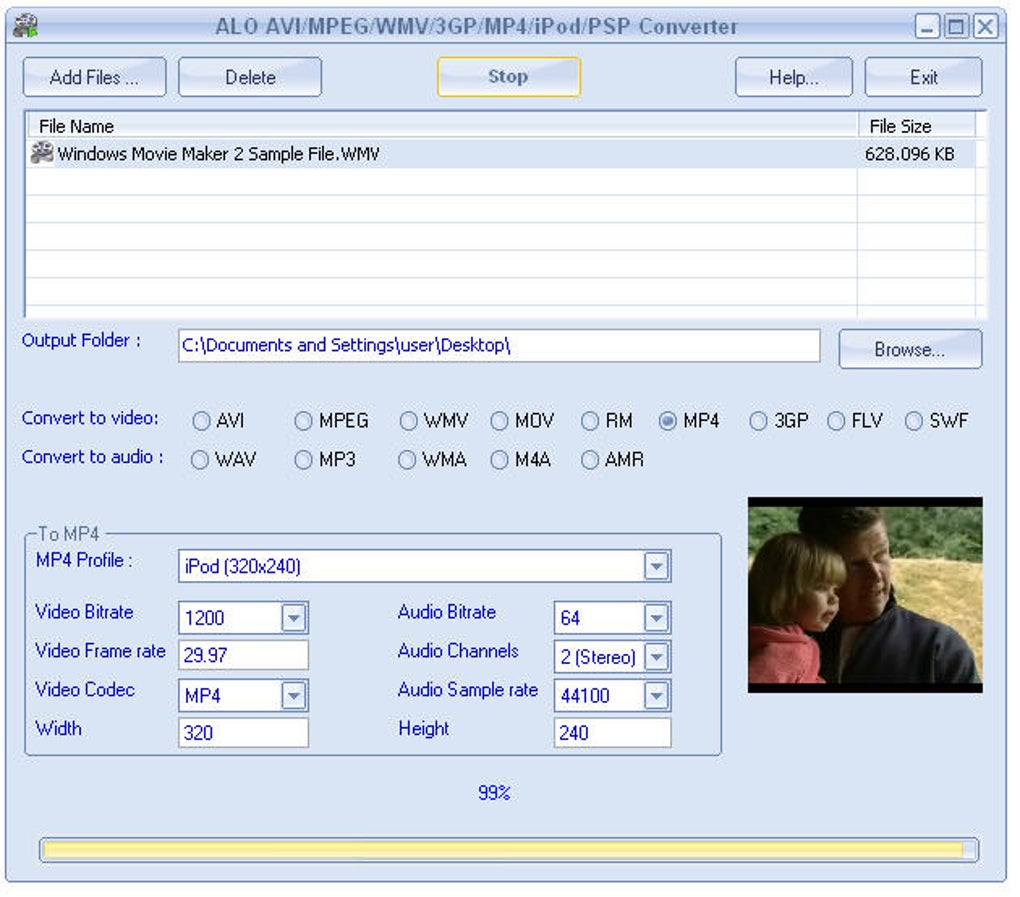
Task: Stop the current conversion
Action: tap(508, 77)
